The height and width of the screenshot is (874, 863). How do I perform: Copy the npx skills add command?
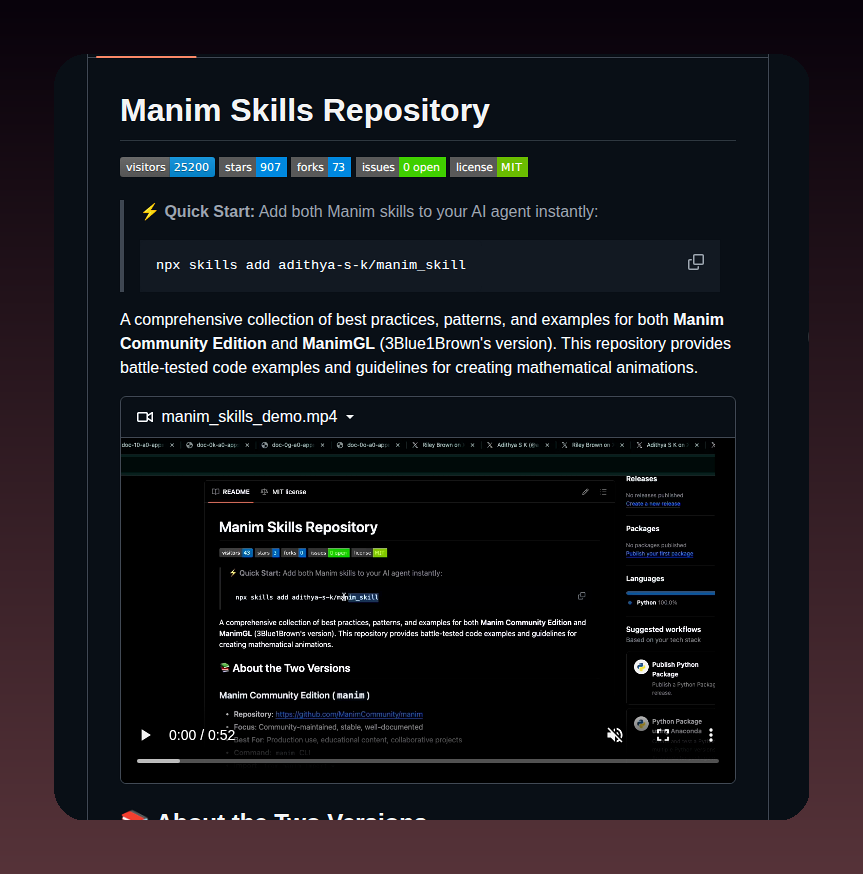(x=695, y=262)
